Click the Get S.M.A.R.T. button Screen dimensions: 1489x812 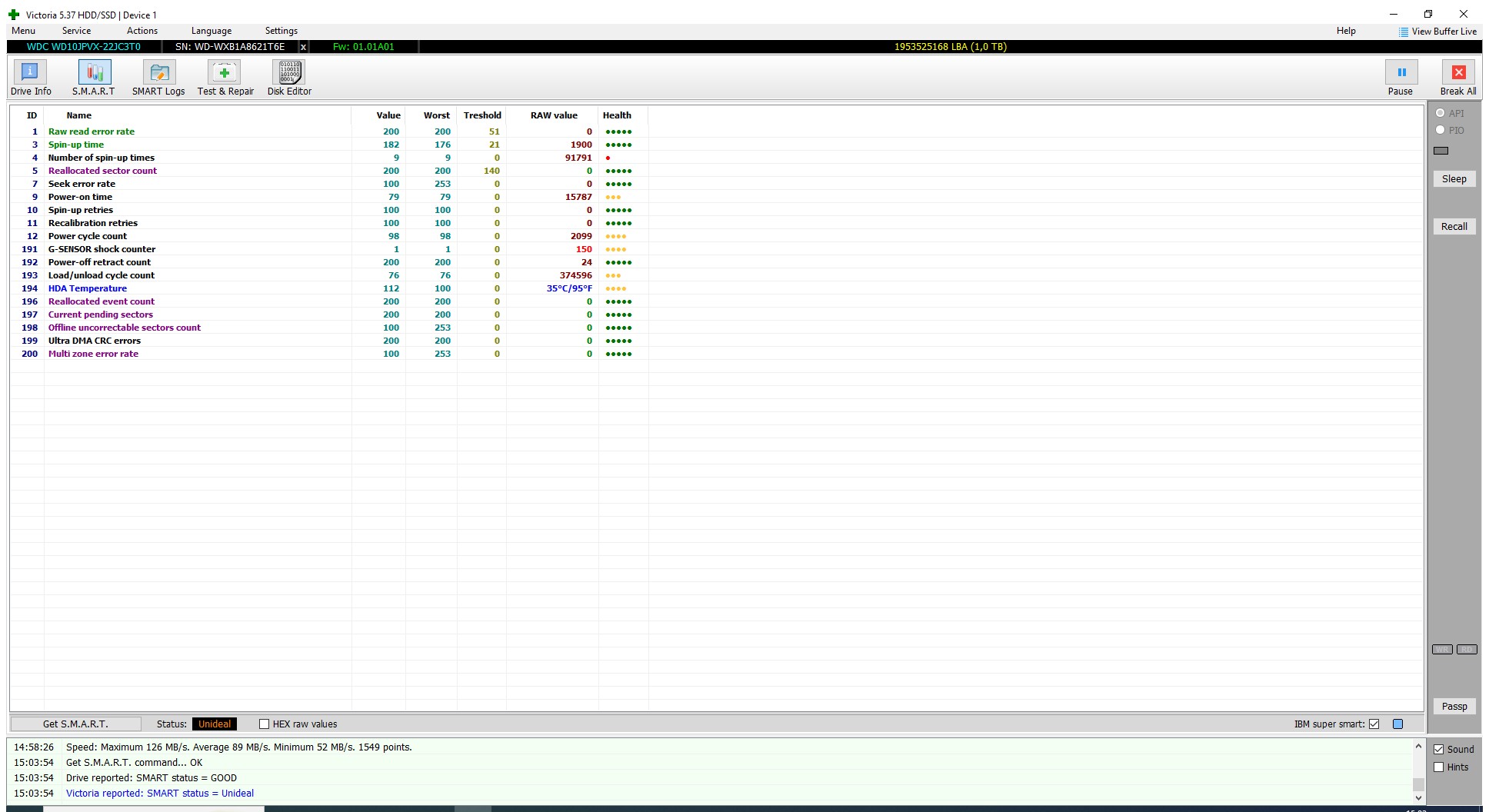[x=75, y=724]
